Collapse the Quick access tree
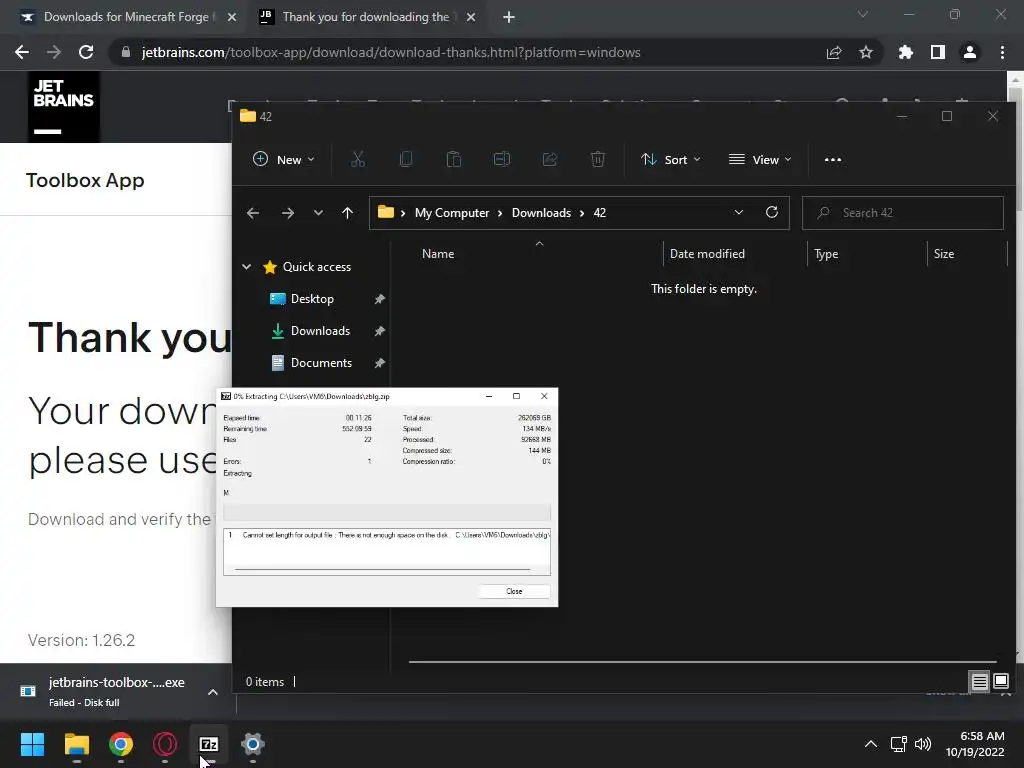 [247, 266]
